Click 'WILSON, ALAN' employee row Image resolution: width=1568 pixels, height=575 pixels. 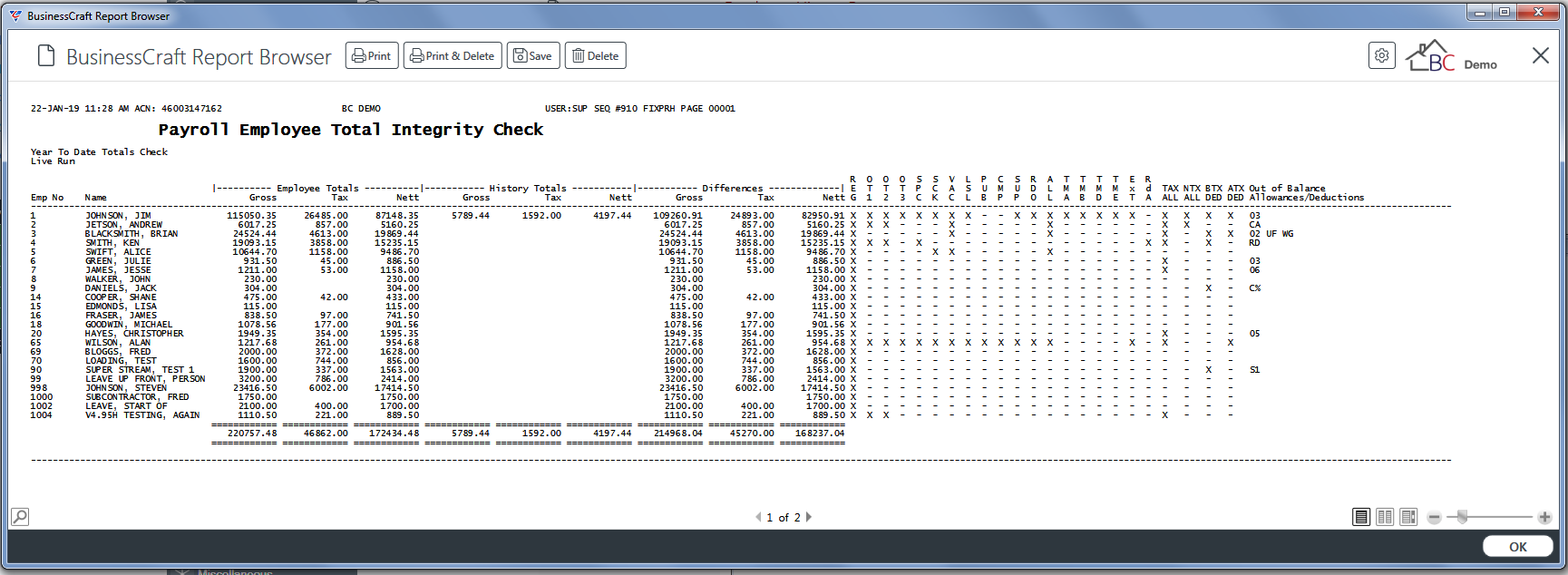(x=118, y=343)
